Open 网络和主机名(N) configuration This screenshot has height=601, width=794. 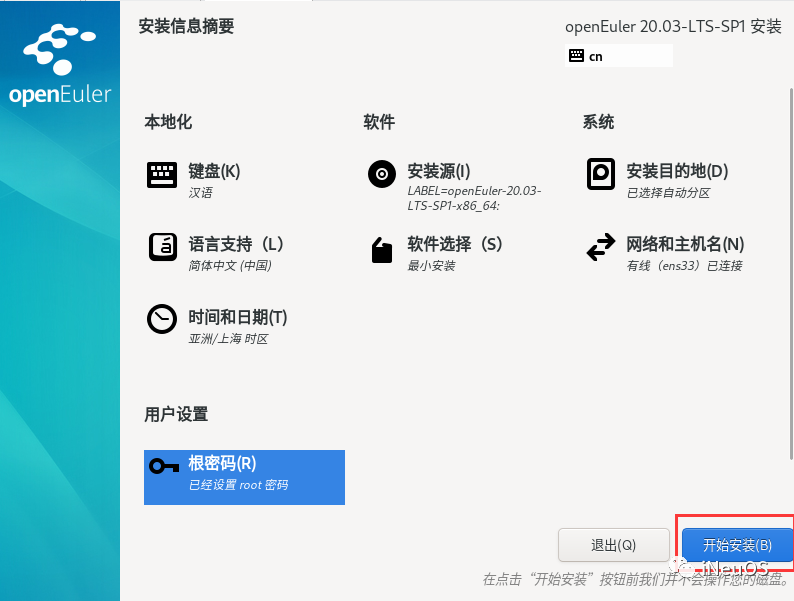(685, 244)
